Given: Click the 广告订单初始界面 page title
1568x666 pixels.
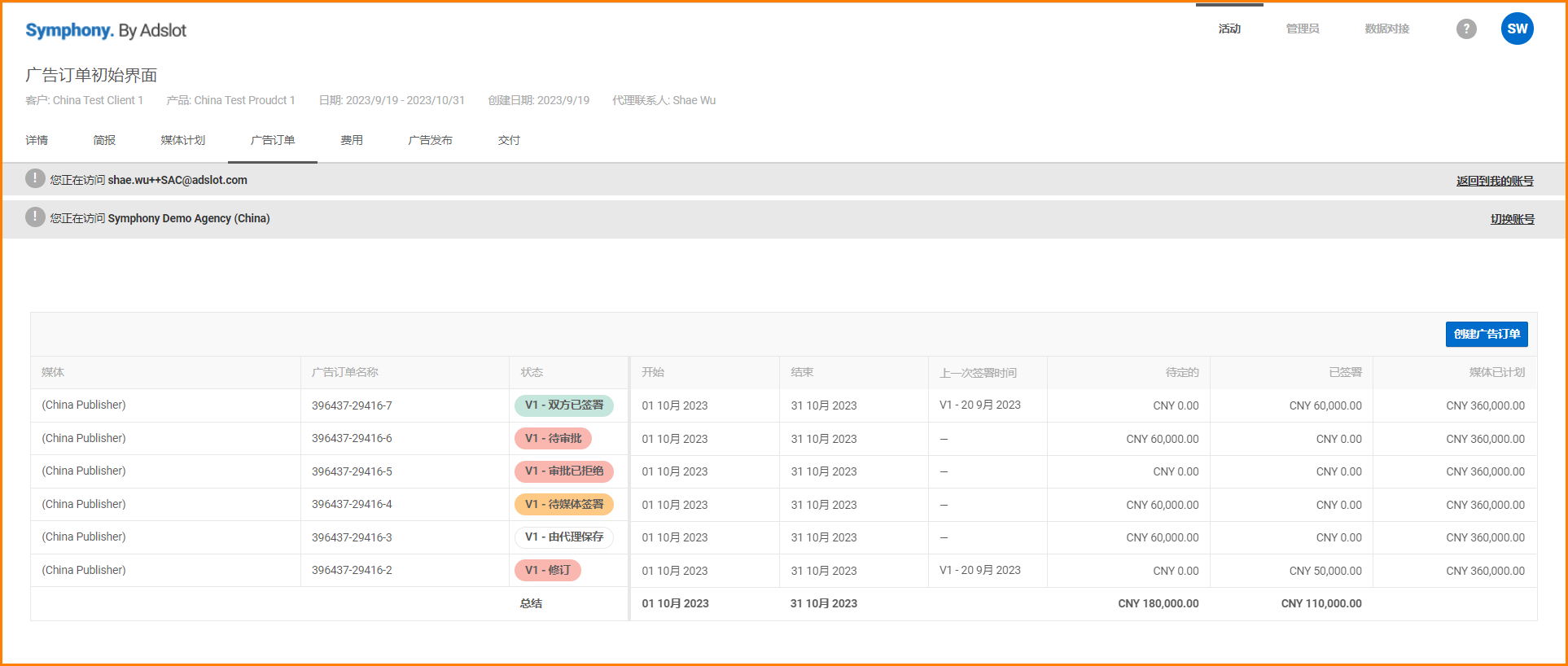Looking at the screenshot, I should coord(91,75).
